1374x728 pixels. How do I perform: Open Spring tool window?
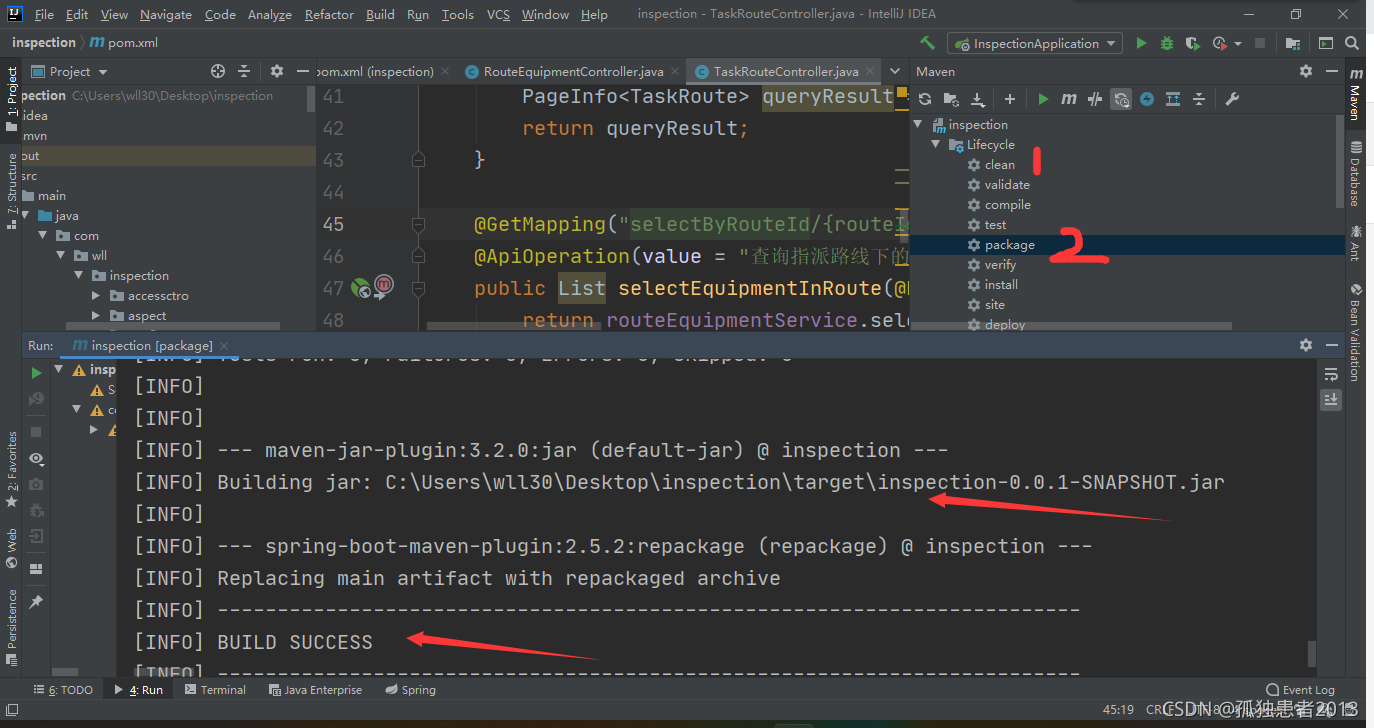pos(410,690)
